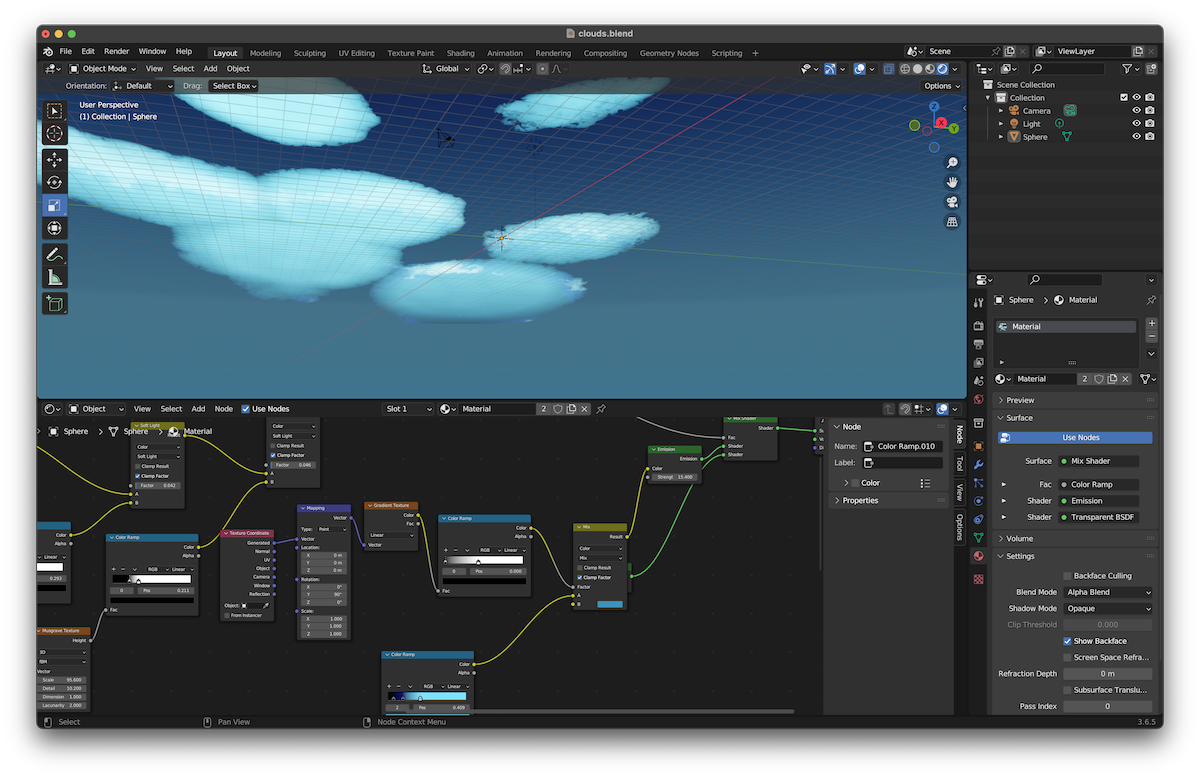Image resolution: width=1200 pixels, height=777 pixels.
Task: Switch to the Geometry Nodes workspace tab
Action: coord(669,53)
